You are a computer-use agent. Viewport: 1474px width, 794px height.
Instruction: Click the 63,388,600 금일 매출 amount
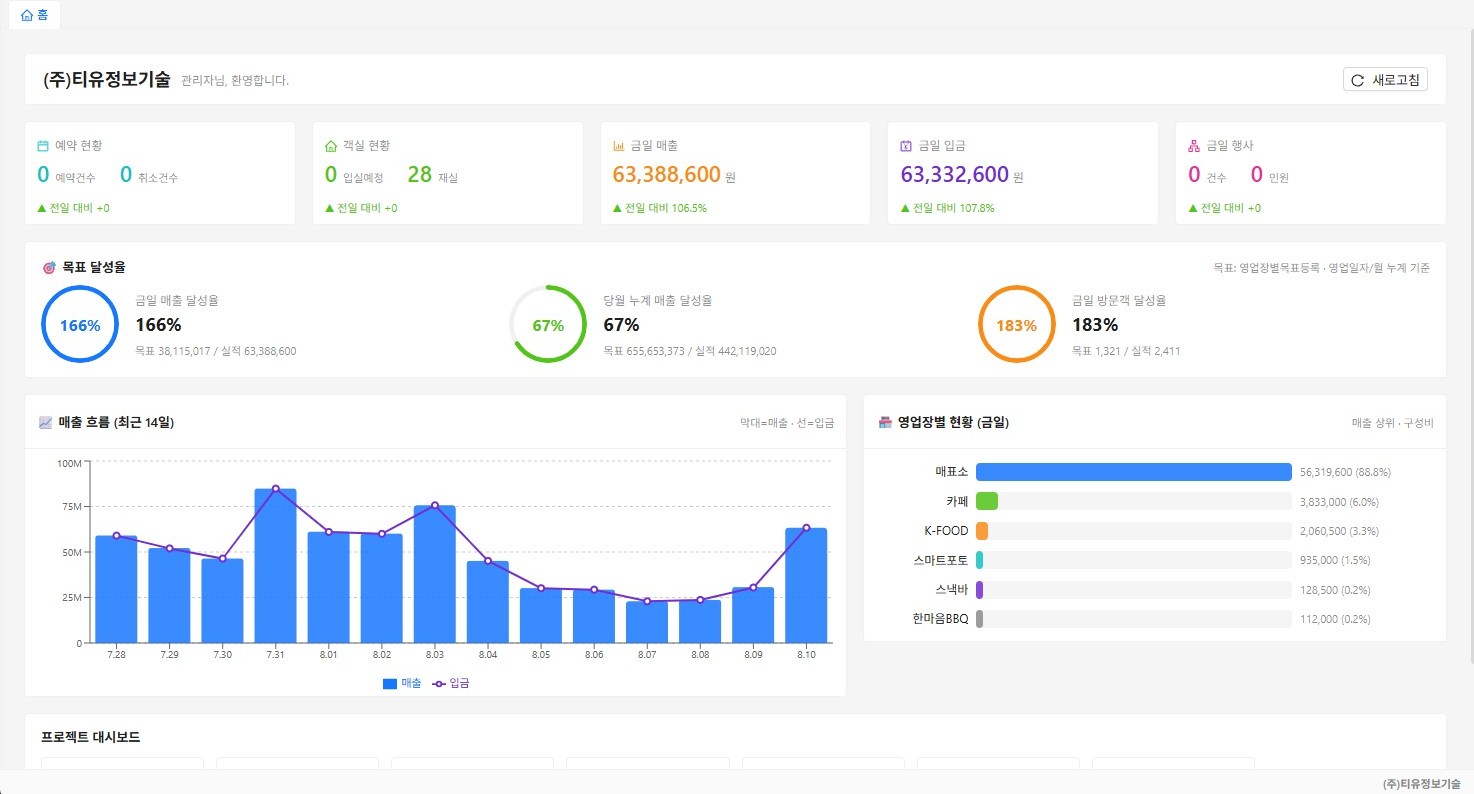(x=667, y=175)
